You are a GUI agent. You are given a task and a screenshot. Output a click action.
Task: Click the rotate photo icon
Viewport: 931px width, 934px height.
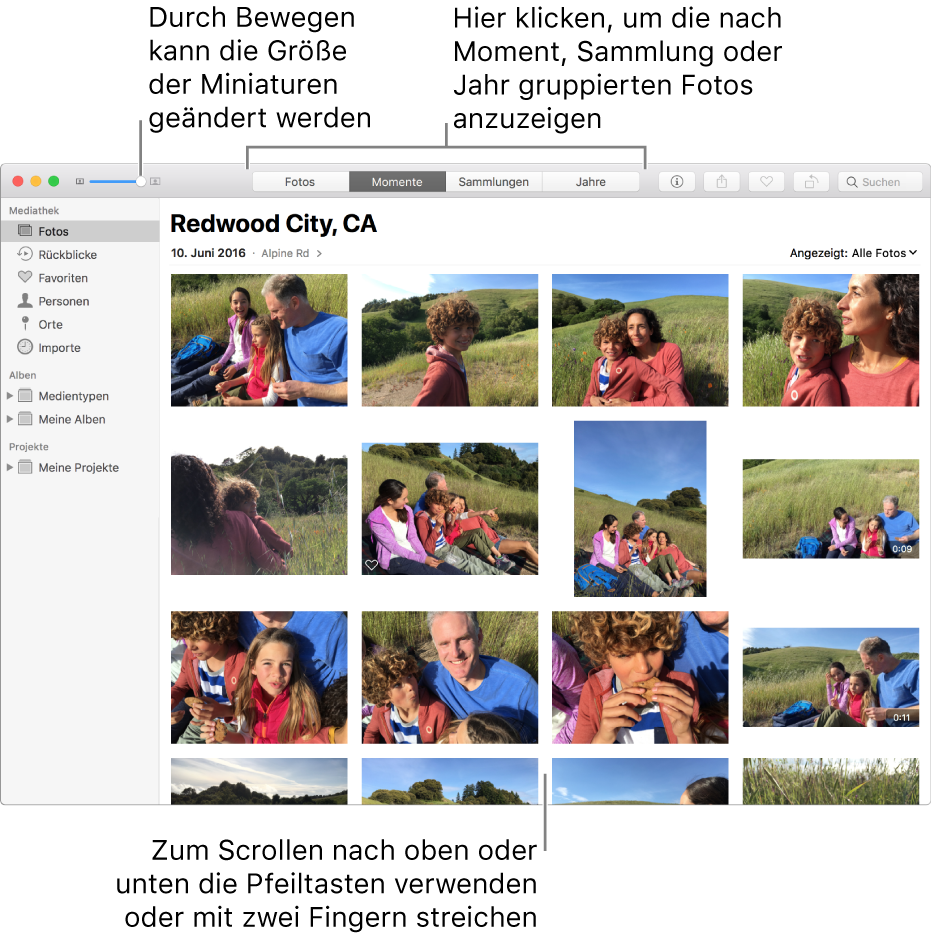pyautogui.click(x=811, y=182)
